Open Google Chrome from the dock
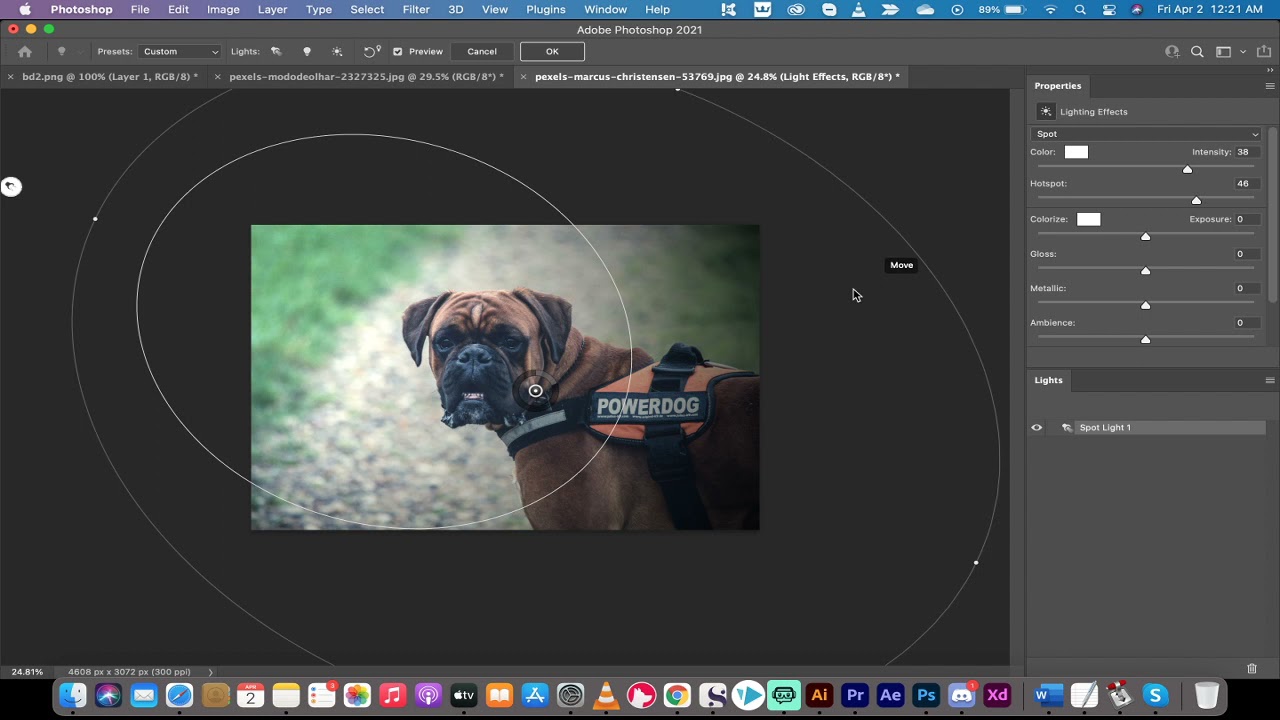The width and height of the screenshot is (1280, 720). (677, 695)
